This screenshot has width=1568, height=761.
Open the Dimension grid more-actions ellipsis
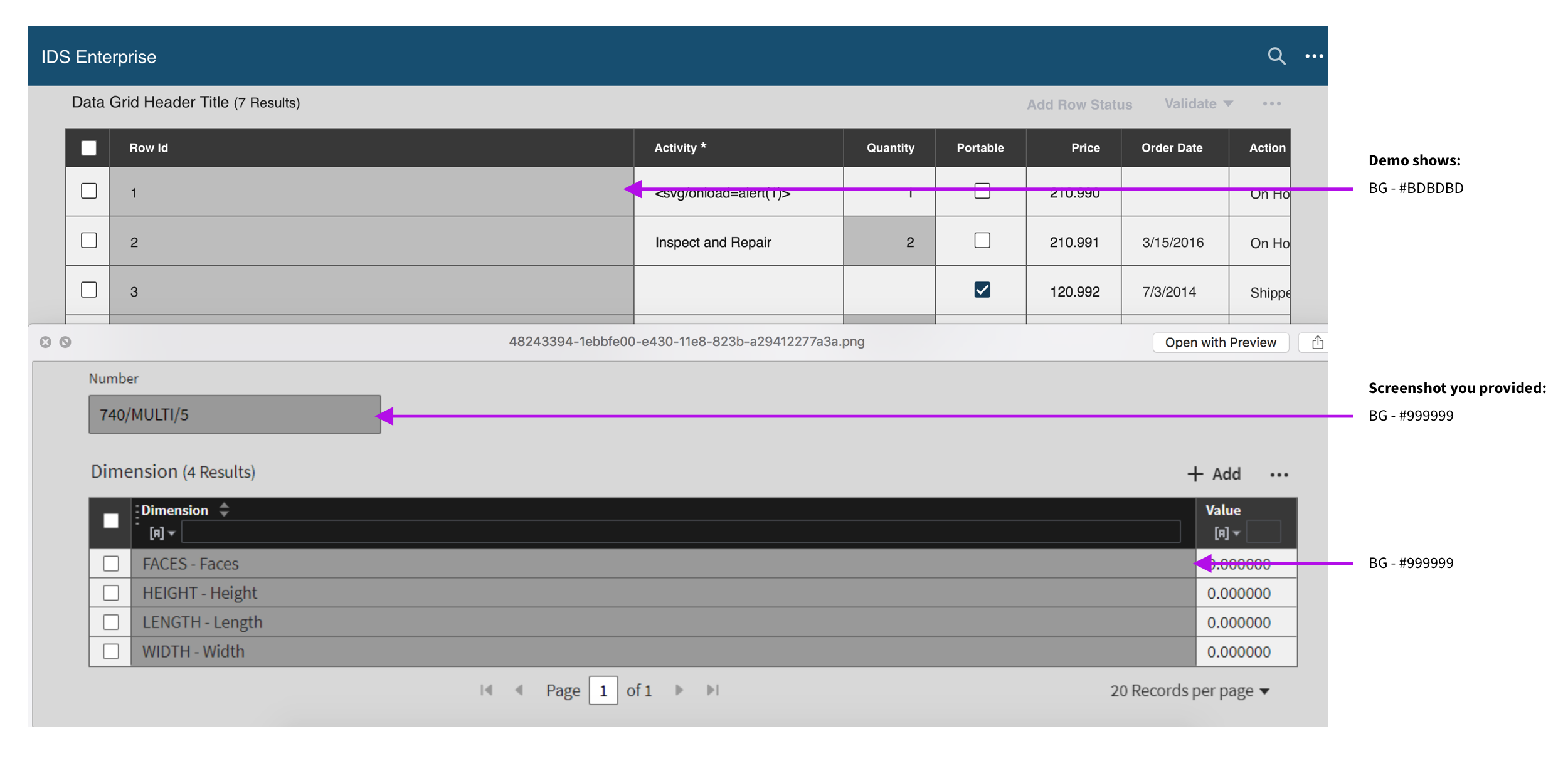tap(1279, 475)
